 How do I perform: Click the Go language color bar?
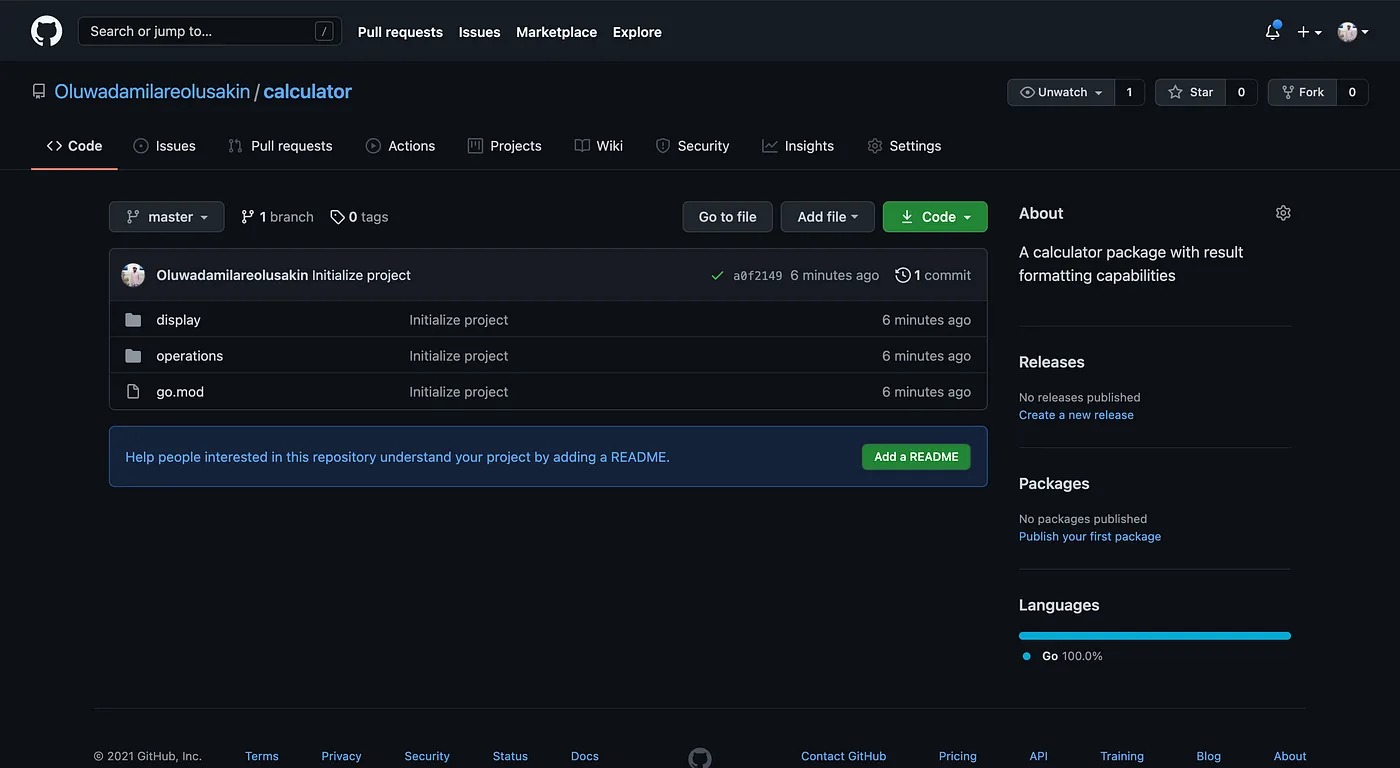click(x=1154, y=636)
